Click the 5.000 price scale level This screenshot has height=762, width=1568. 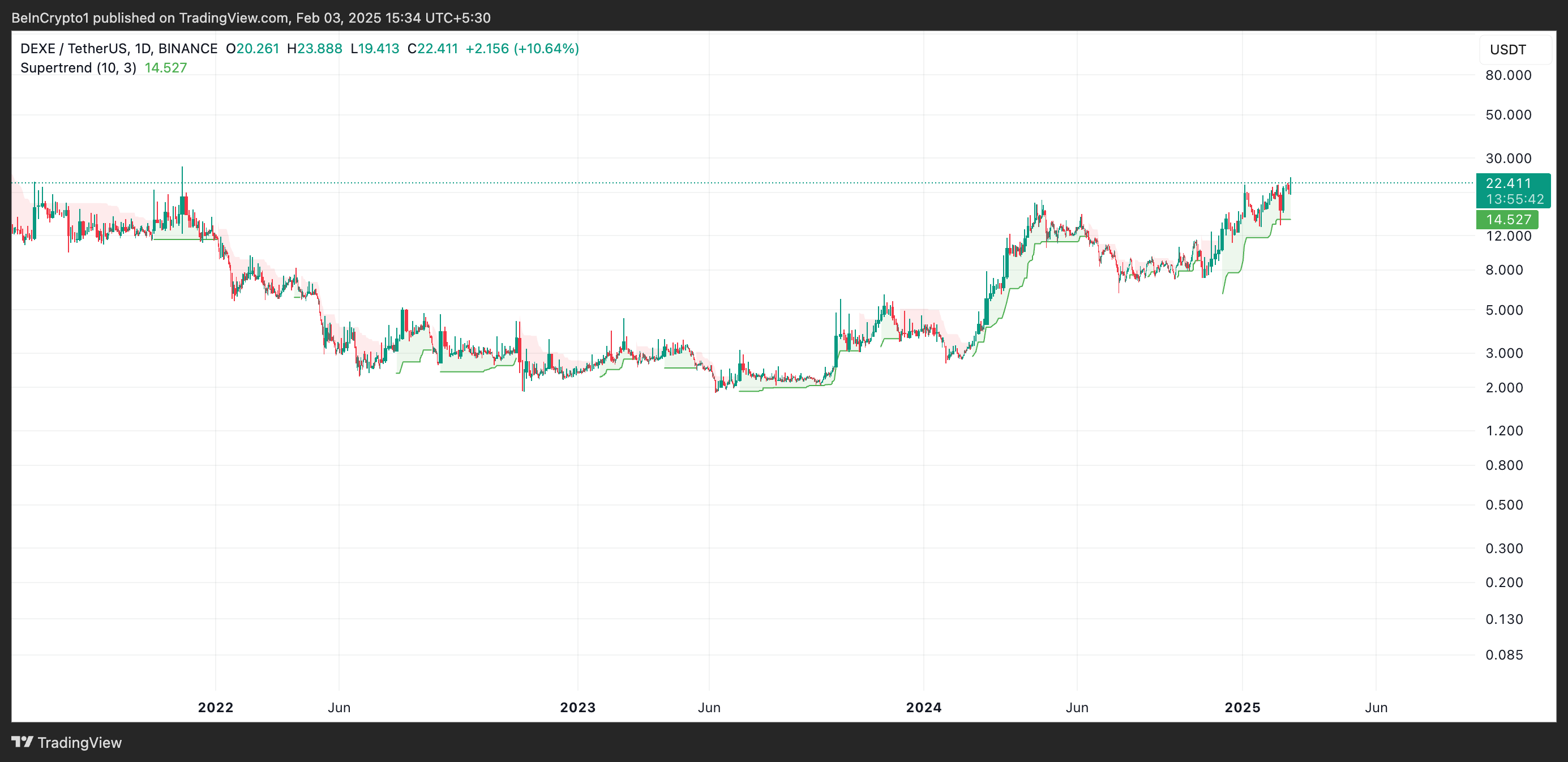[x=1503, y=310]
